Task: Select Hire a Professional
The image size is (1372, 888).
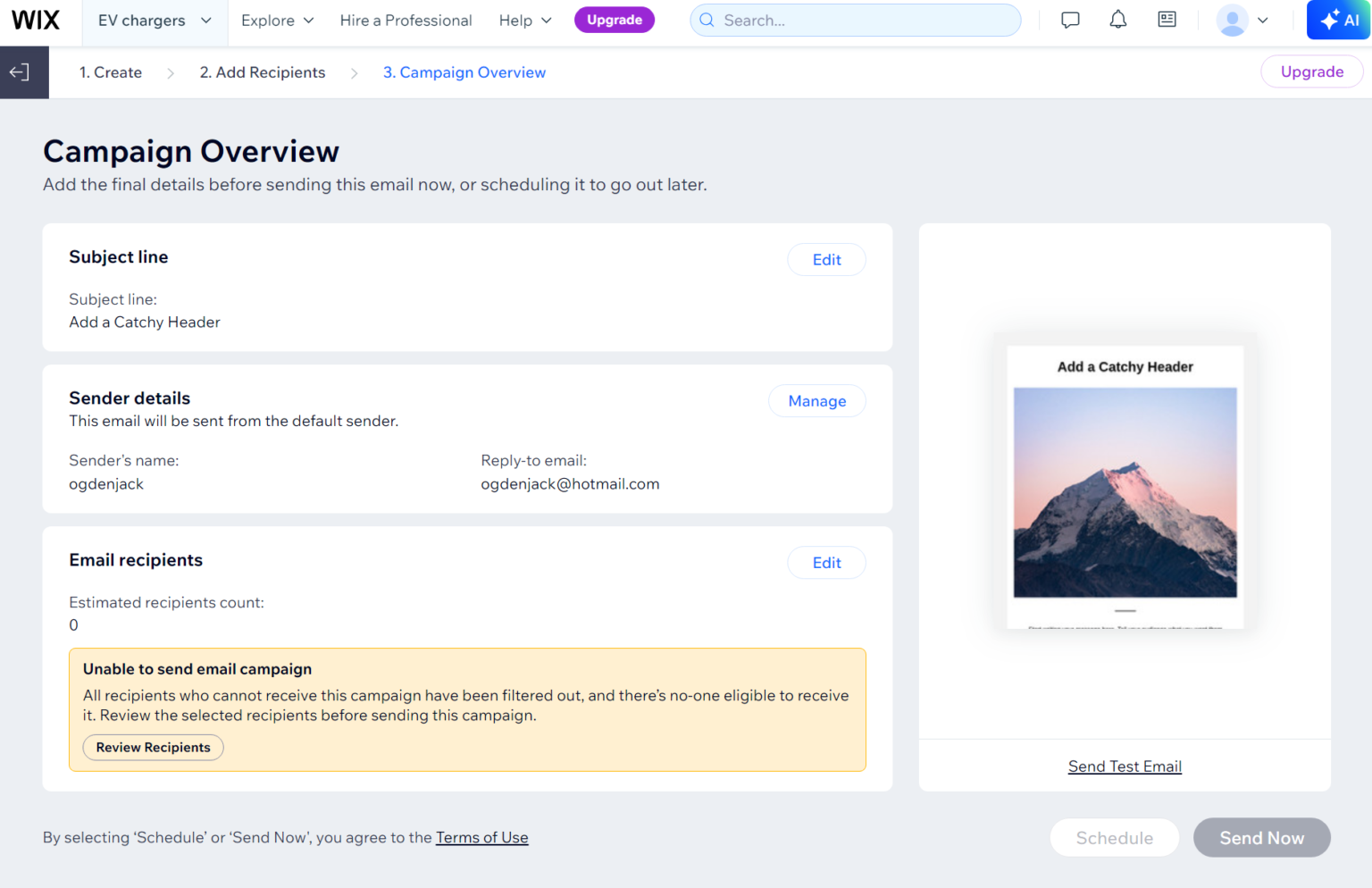Action: click(x=406, y=20)
